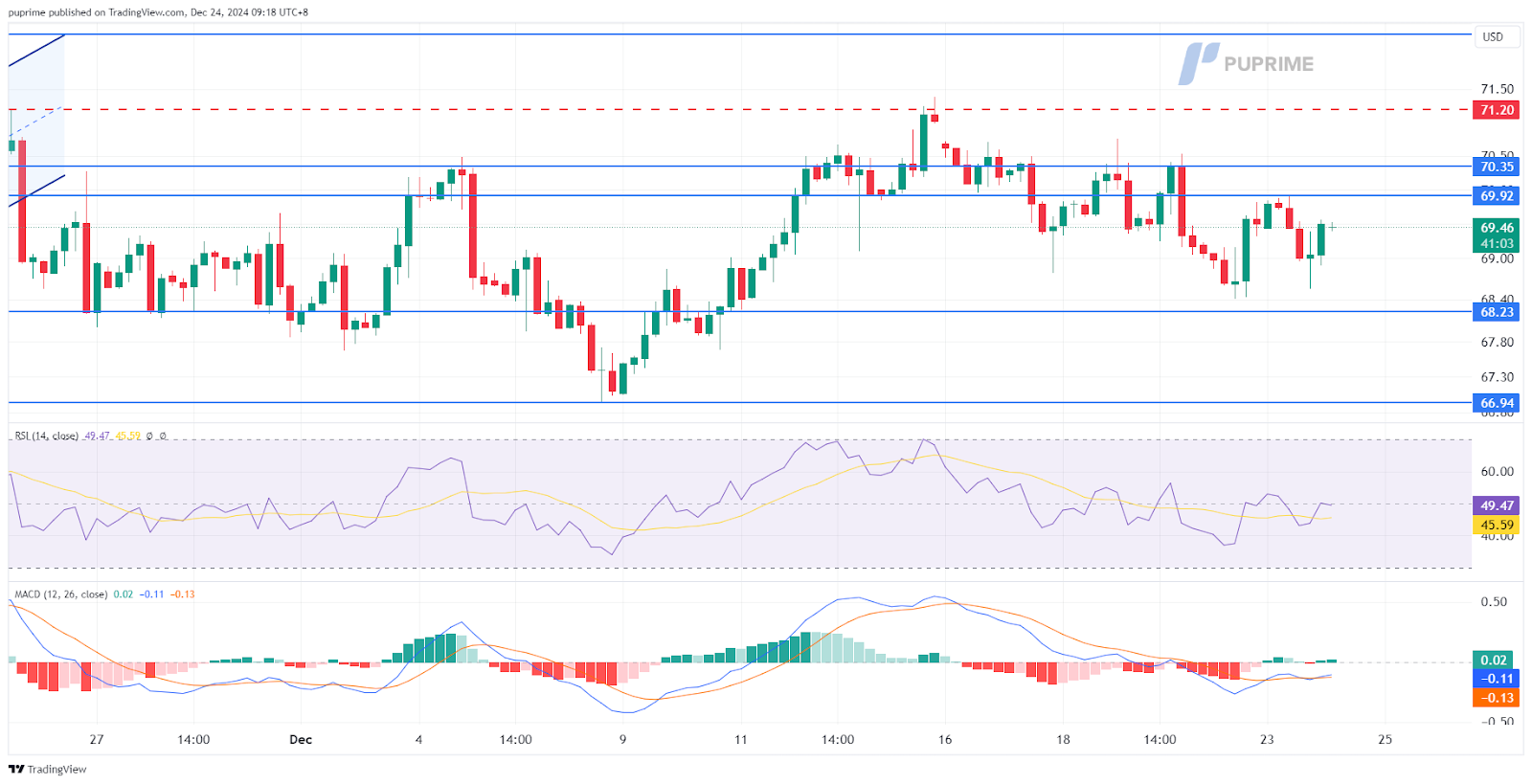The width and height of the screenshot is (1532, 784).
Task: Click the 18 date label on time axis
Action: [x=1063, y=739]
